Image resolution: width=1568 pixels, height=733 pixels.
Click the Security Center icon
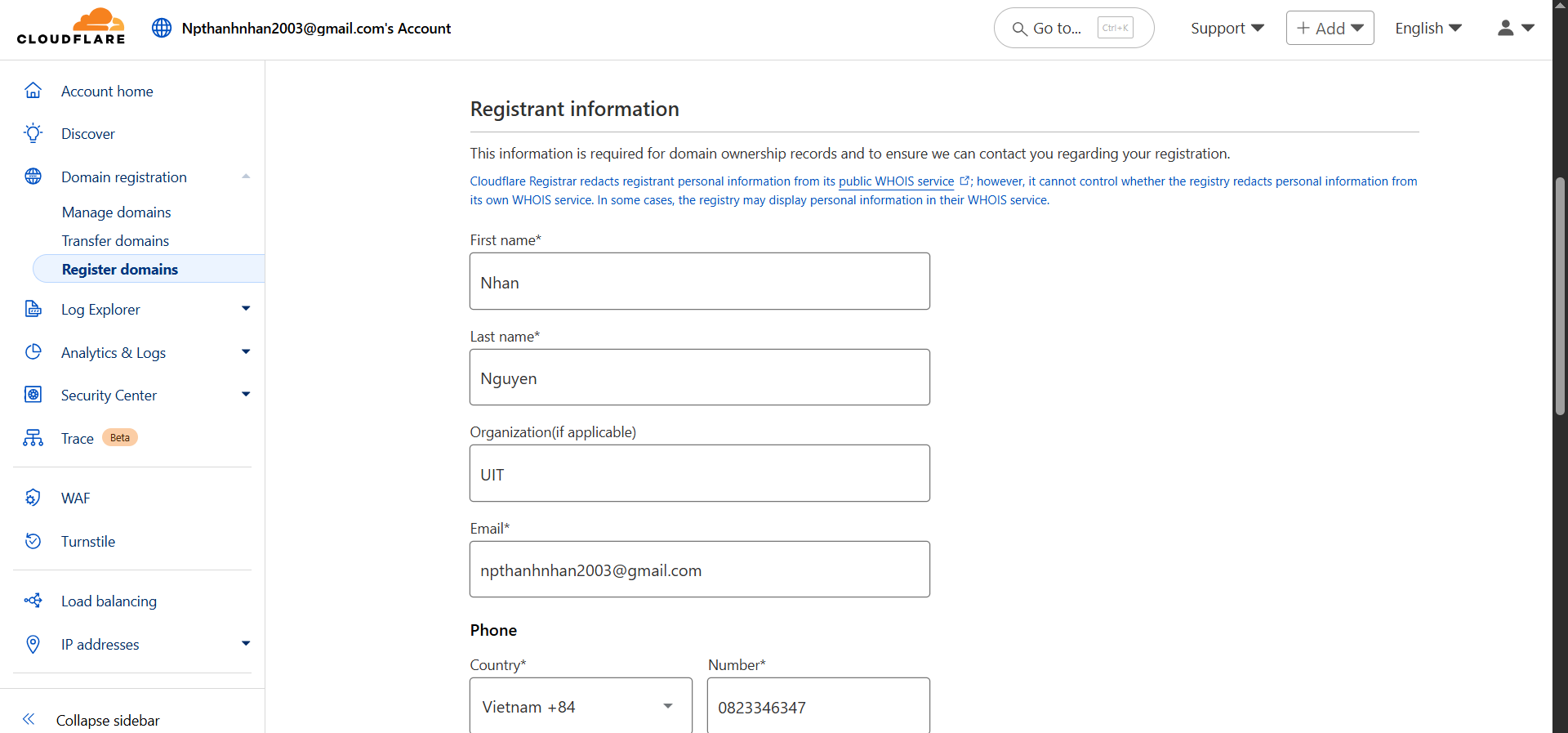tap(33, 395)
